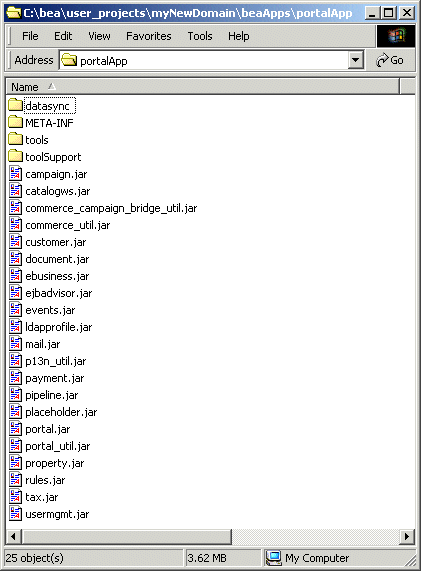Click the My Computer status icon
This screenshot has width=421, height=571.
[274, 558]
